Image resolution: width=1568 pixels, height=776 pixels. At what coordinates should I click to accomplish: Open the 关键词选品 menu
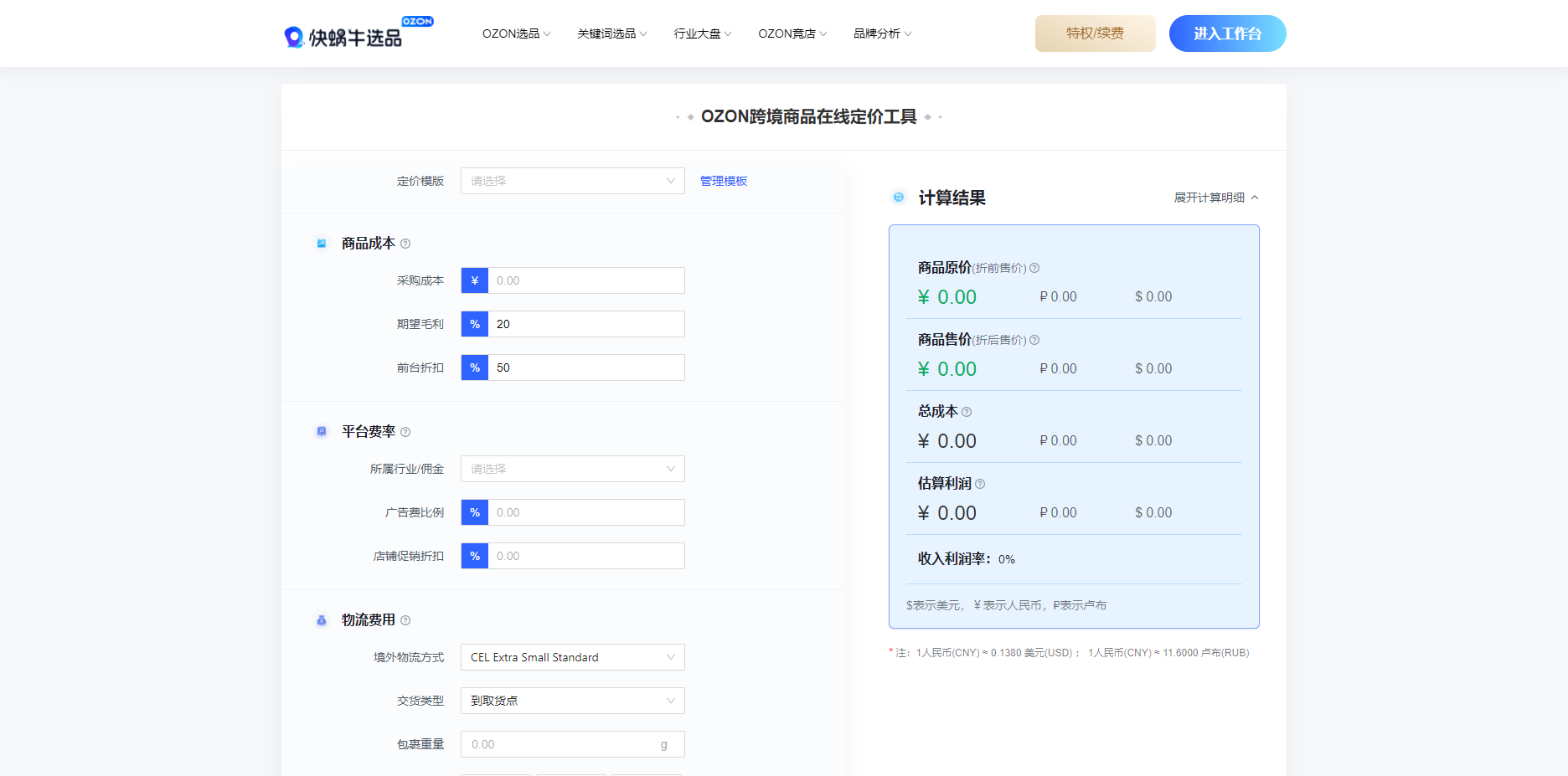pos(611,33)
